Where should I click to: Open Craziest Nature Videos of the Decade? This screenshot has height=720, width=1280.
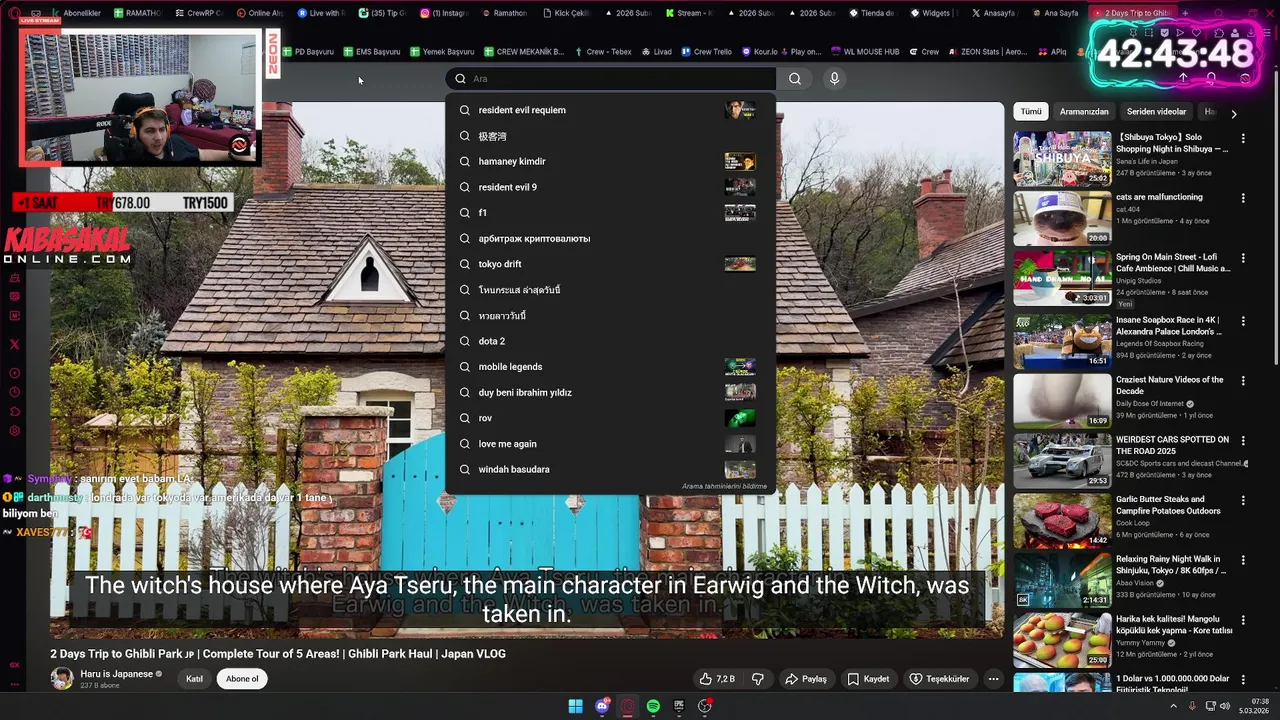(x=1062, y=401)
